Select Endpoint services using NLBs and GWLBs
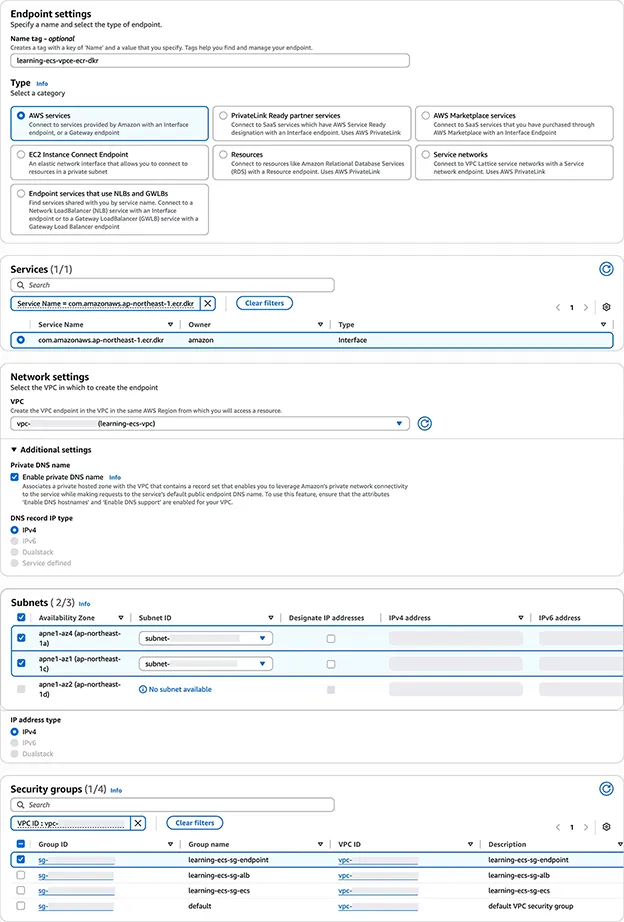This screenshot has width=624, height=922. pyautogui.click(x=21, y=193)
